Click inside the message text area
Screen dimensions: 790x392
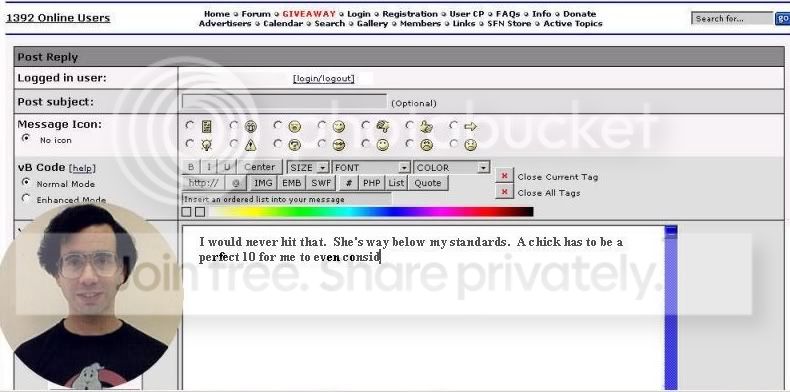coord(423,307)
